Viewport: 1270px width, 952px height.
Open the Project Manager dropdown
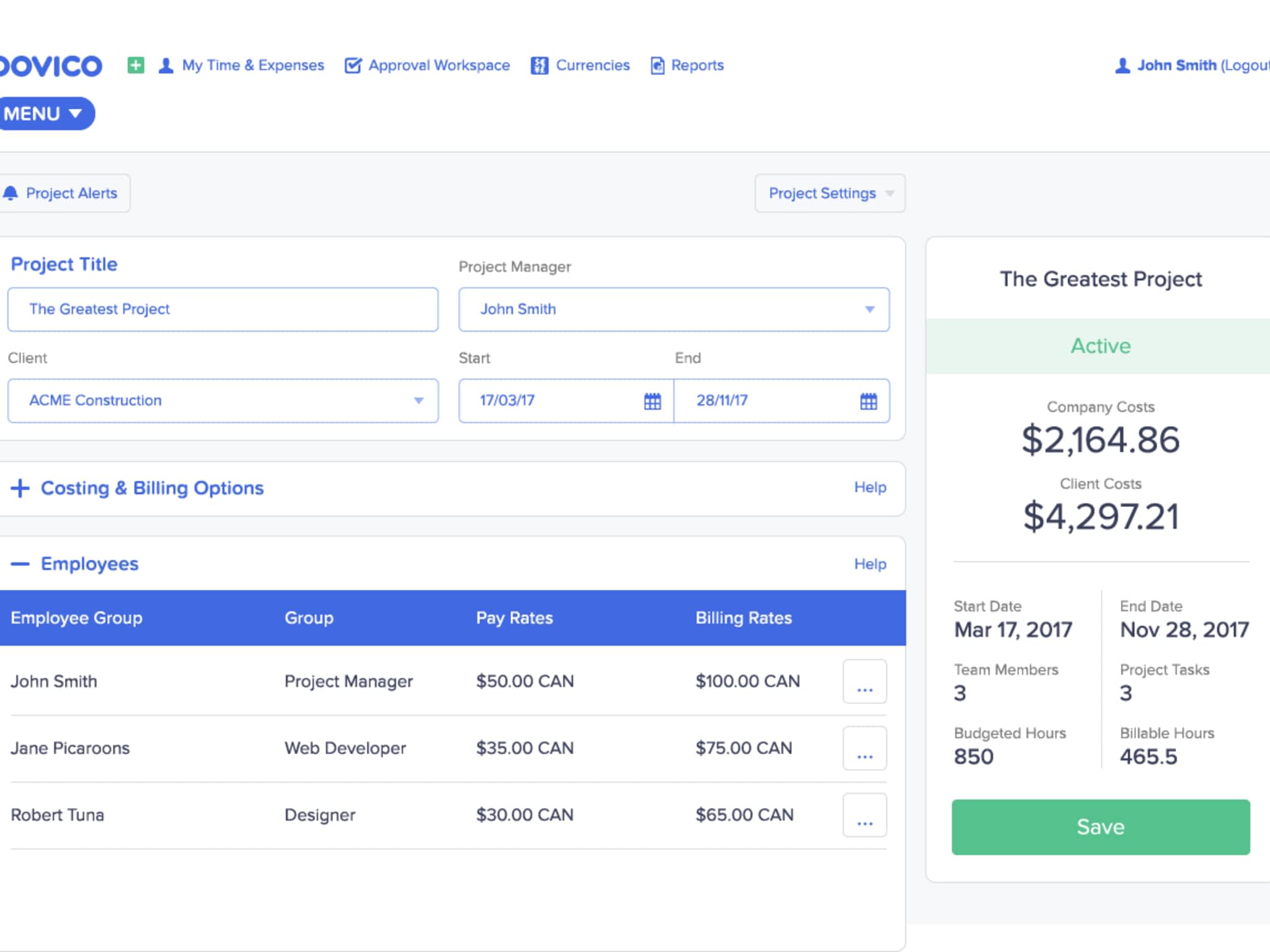(x=869, y=309)
